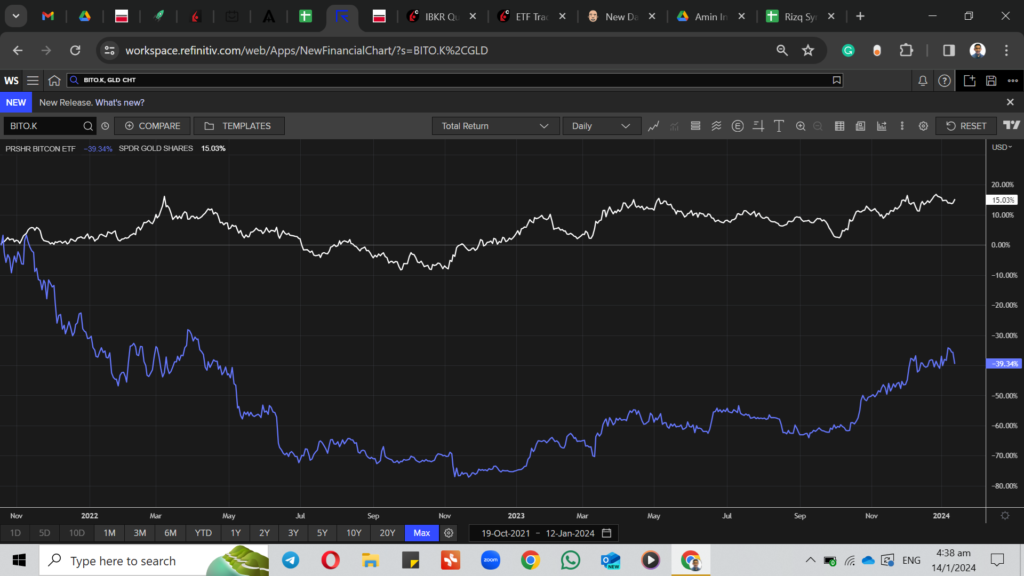Viewport: 1024px width, 576px height.
Task: Click the events 'E' icon on toolbar
Action: pos(736,126)
